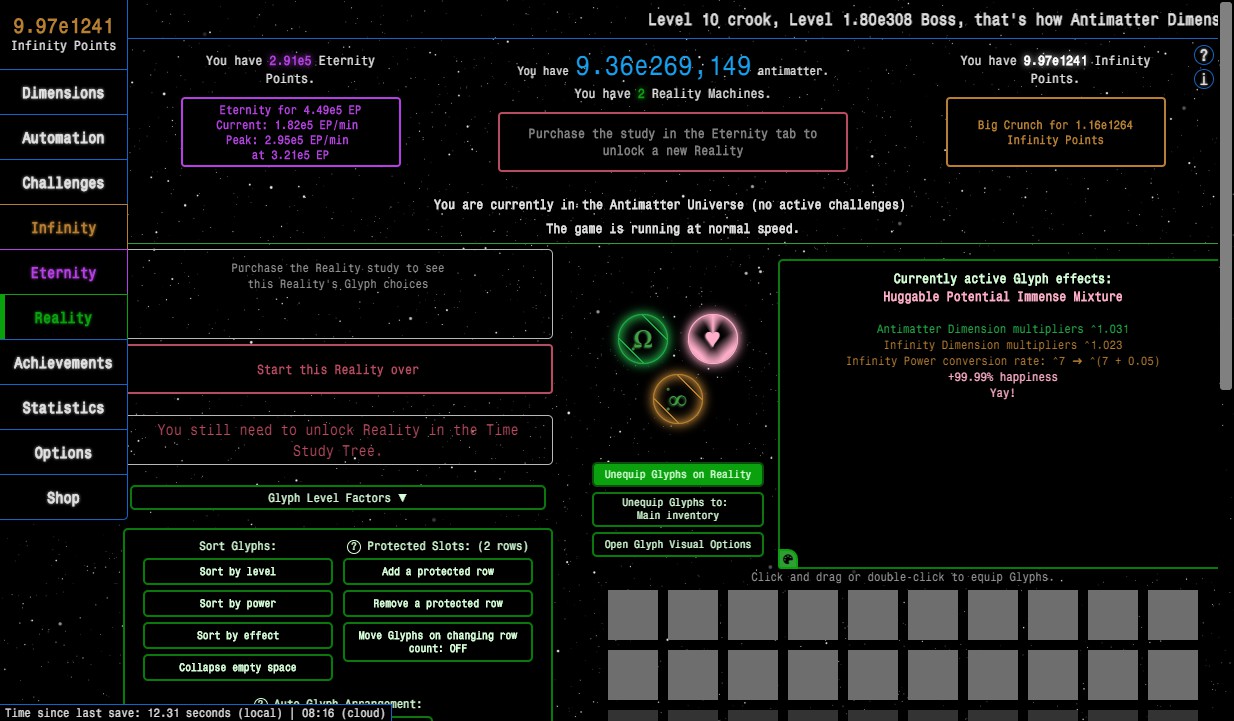Open the circled i information icon
The image size is (1234, 721).
(x=1204, y=78)
